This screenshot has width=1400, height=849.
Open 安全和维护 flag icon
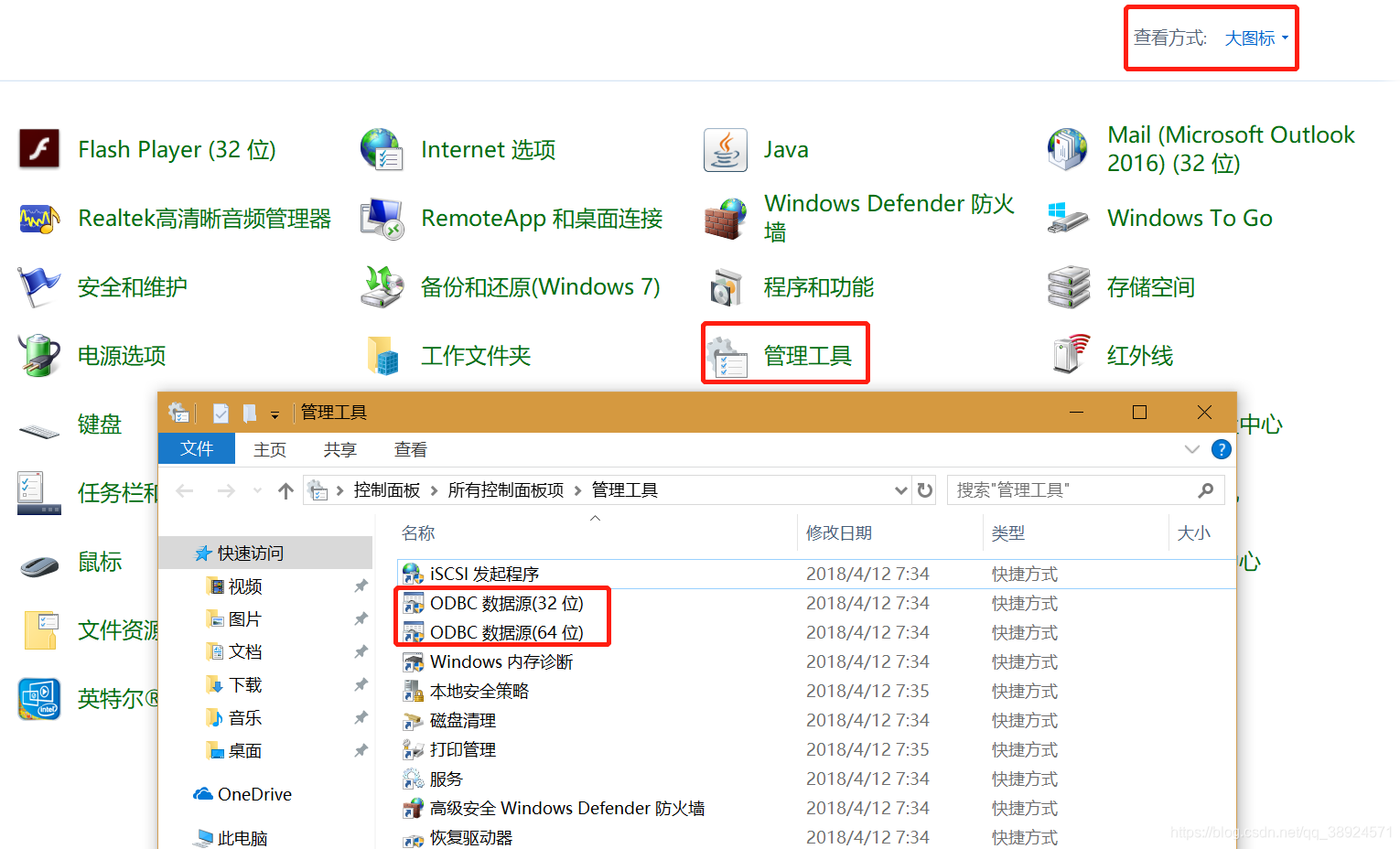click(39, 287)
